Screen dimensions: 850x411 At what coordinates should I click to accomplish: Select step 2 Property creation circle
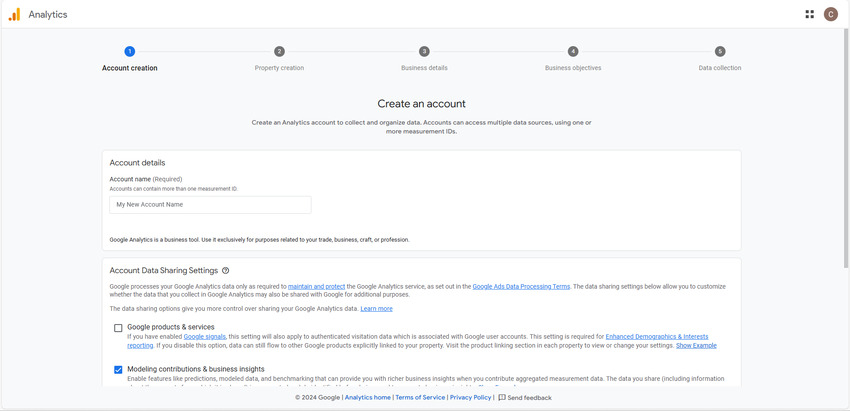point(279,51)
